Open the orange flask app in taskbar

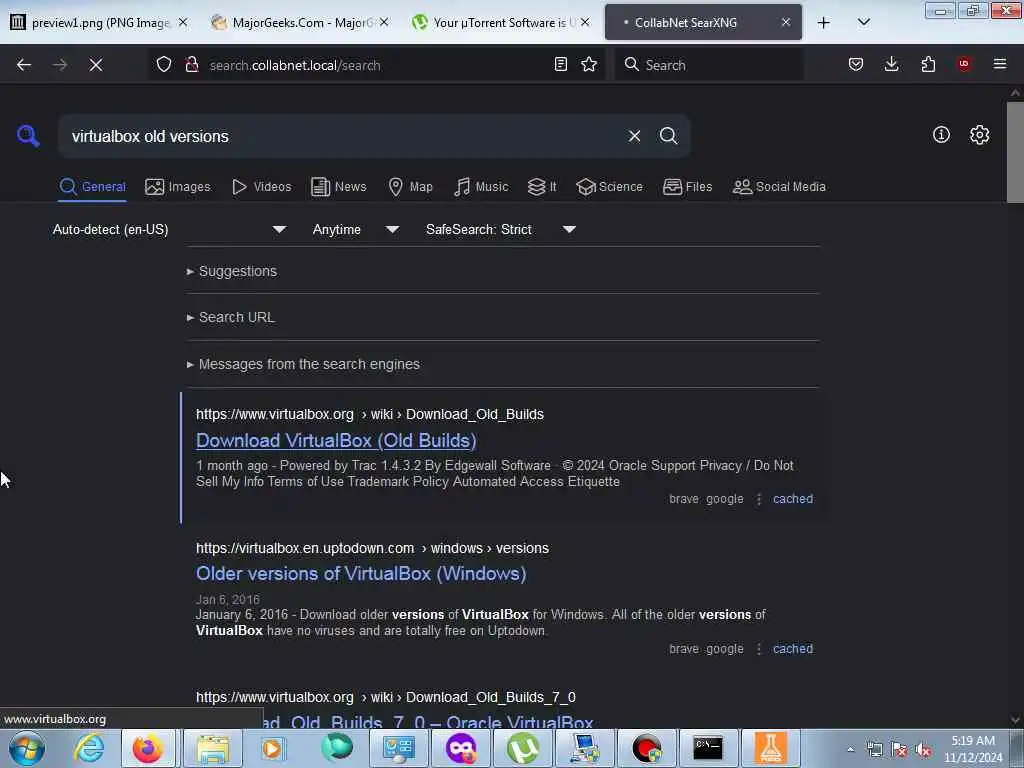pos(770,748)
